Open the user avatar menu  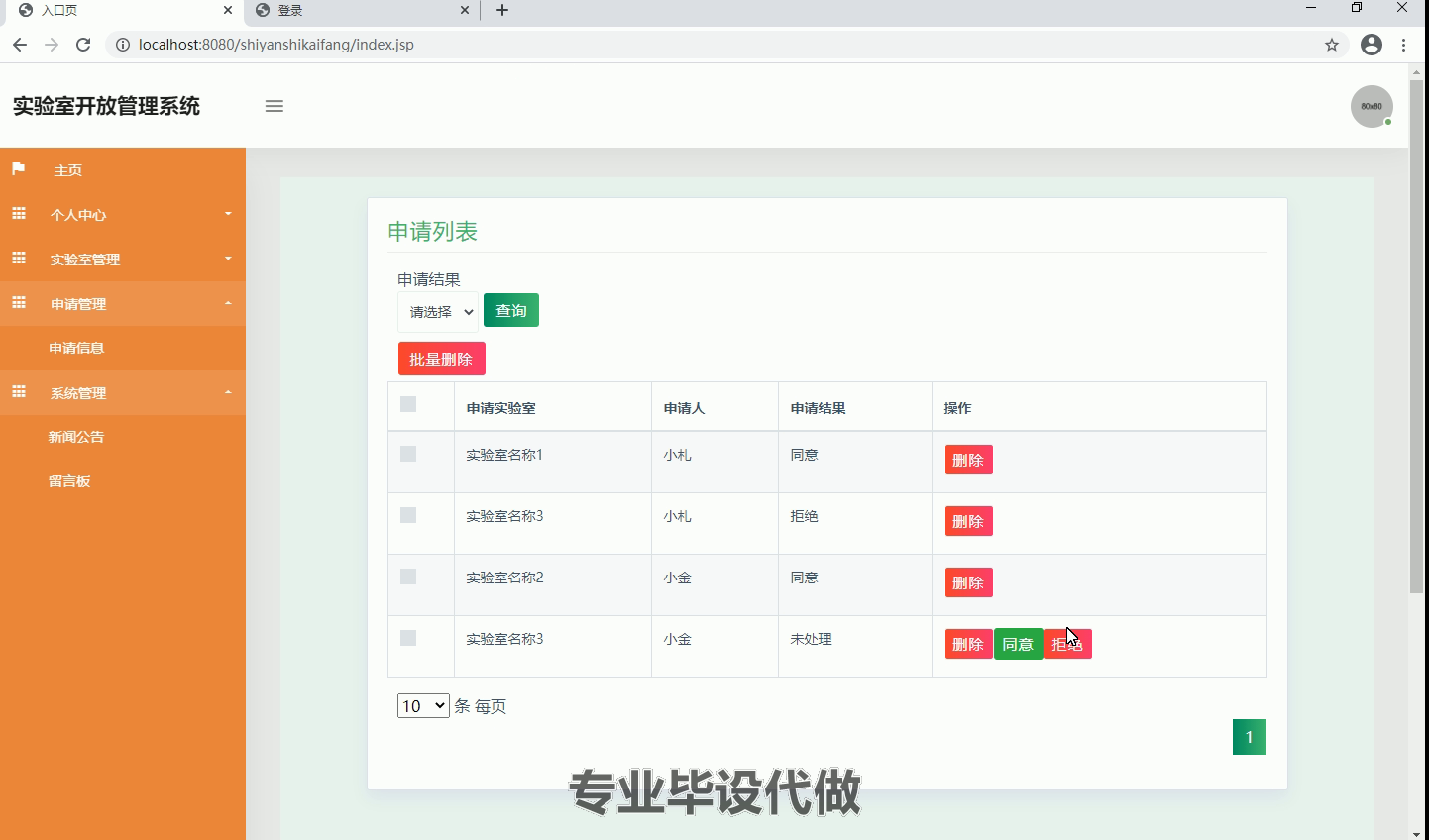pos(1372,106)
